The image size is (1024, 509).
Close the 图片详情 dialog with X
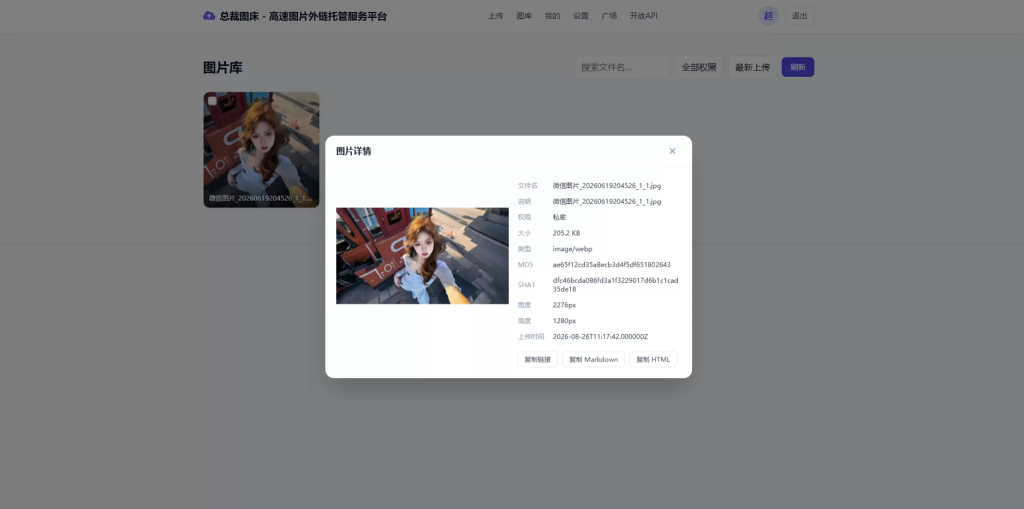[672, 151]
